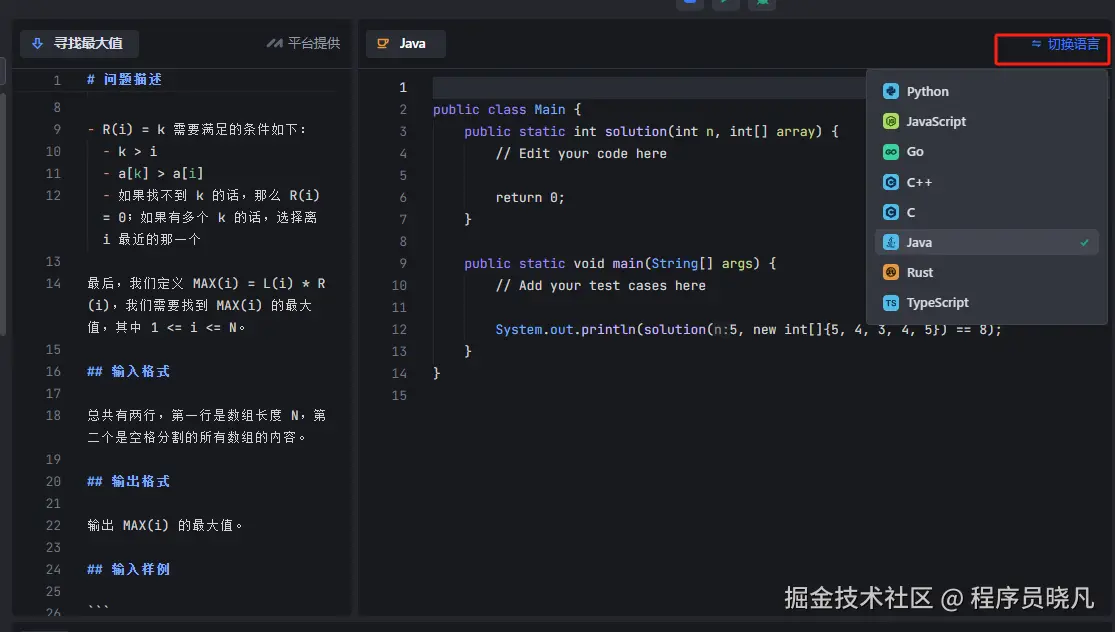Open the 寻找最大值 problem tab
Screen dimensions: 1115x632
point(79,43)
